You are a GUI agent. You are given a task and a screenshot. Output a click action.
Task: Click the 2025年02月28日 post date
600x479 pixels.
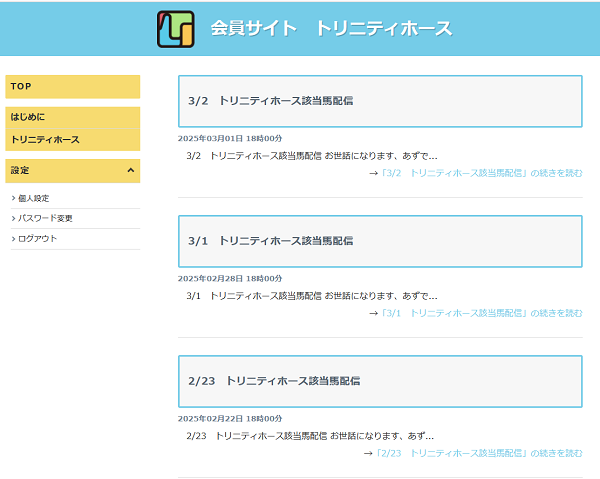(x=230, y=278)
